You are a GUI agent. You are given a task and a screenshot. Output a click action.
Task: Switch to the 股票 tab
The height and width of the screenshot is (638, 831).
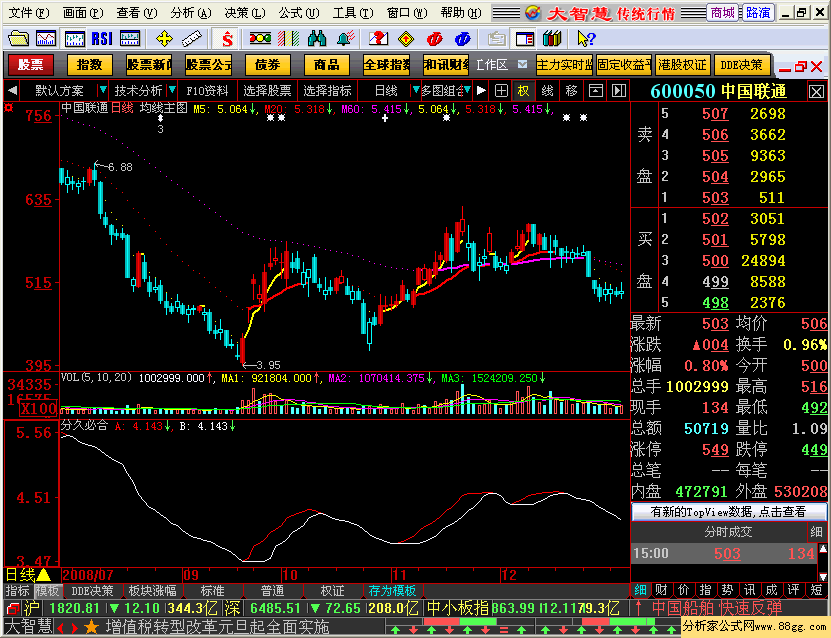[x=30, y=65]
